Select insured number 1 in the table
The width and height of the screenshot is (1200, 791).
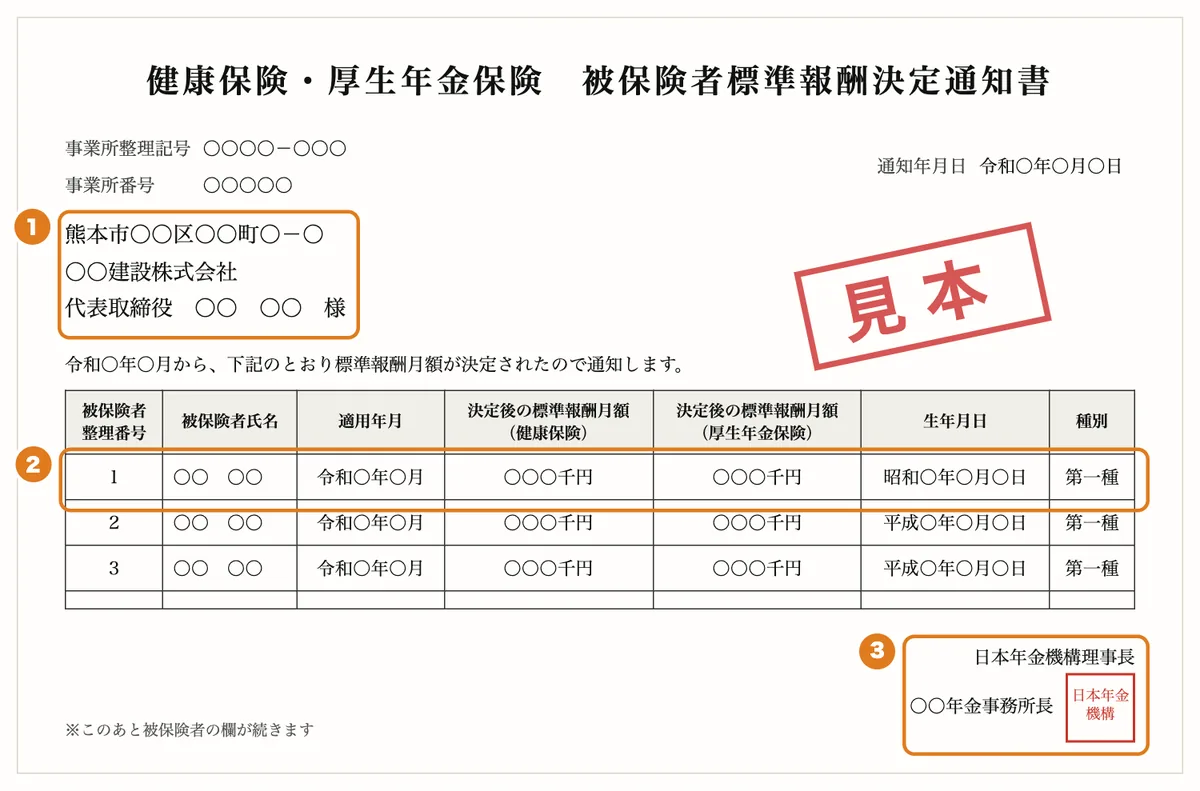[114, 477]
